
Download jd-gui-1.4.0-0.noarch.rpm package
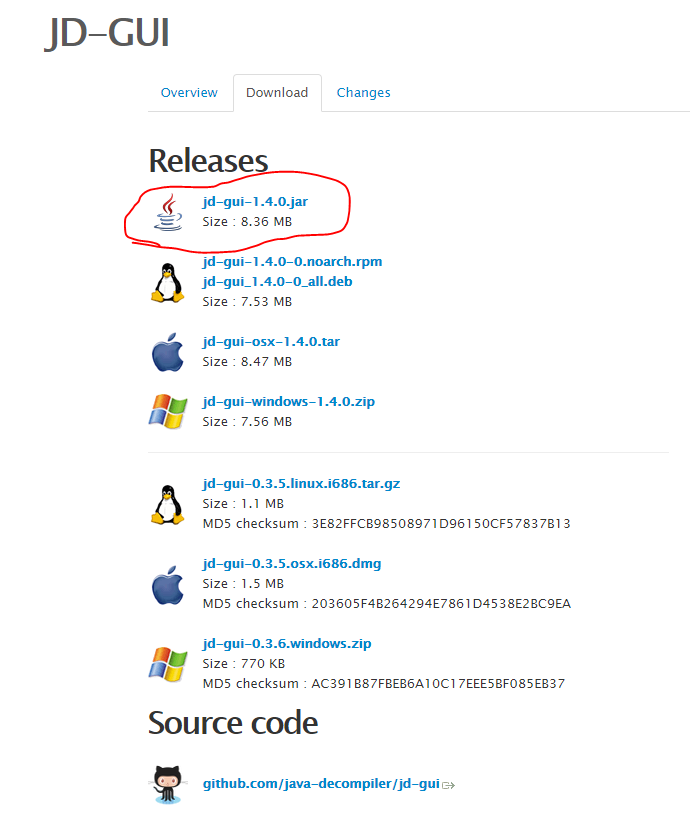tap(292, 261)
